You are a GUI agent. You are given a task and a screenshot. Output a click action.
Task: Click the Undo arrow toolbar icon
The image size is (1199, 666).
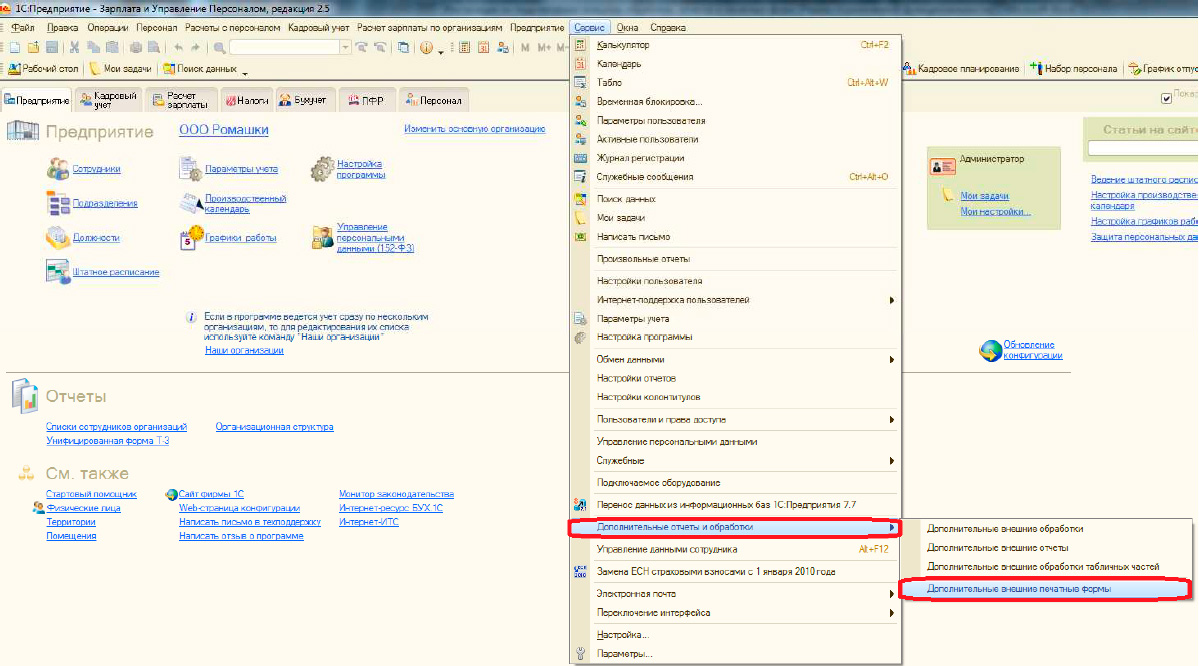177,47
